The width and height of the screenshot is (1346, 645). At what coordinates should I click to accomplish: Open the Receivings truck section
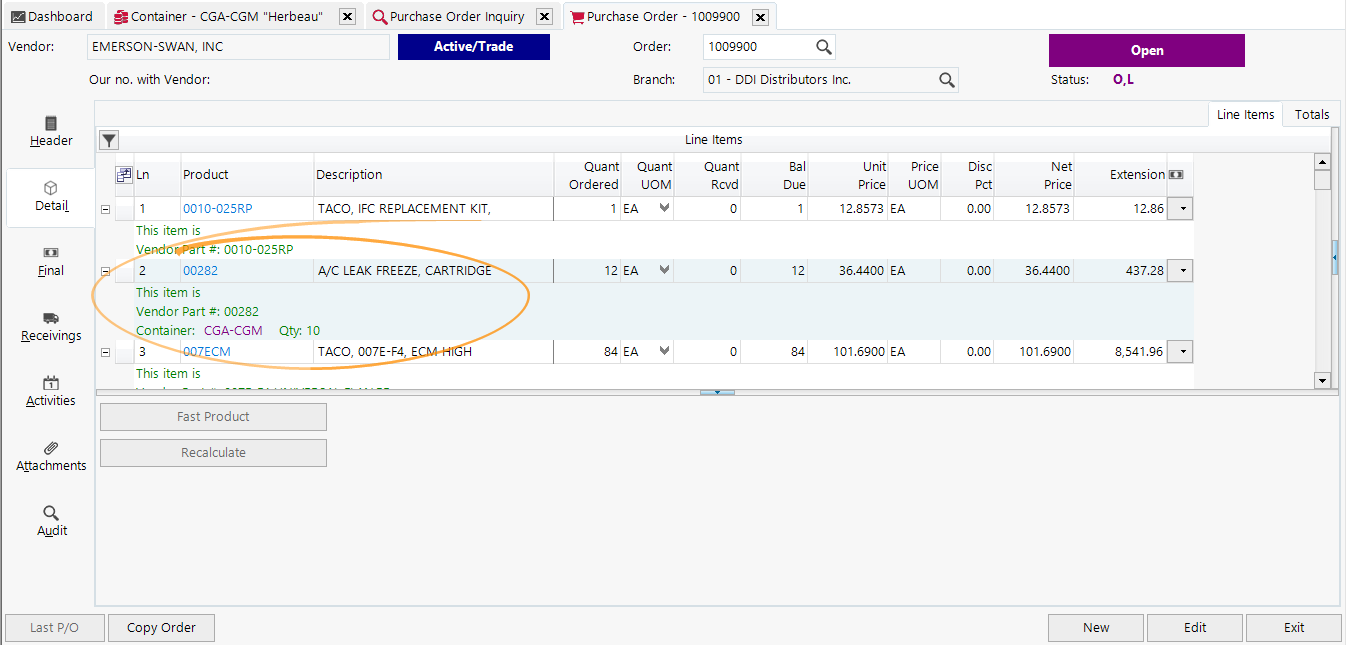51,326
